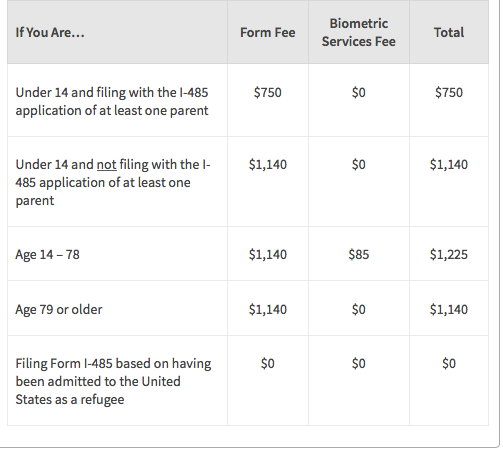The width and height of the screenshot is (503, 450).
Task: Click the $0 biometric fee in the first row
Action: click(359, 92)
